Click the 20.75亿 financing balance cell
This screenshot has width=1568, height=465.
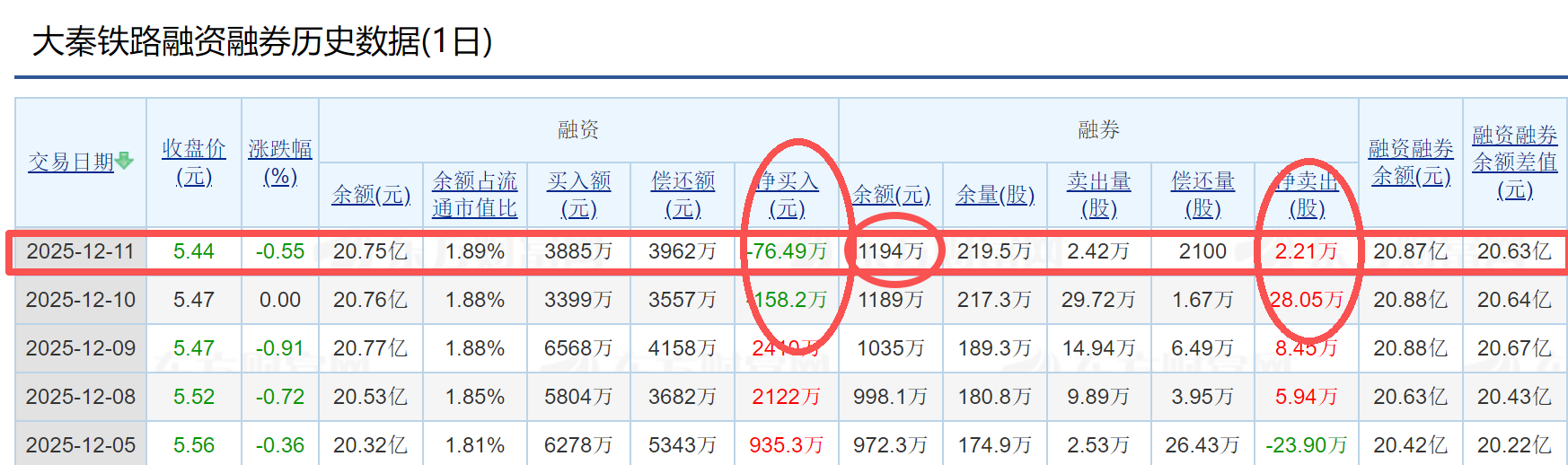[371, 251]
